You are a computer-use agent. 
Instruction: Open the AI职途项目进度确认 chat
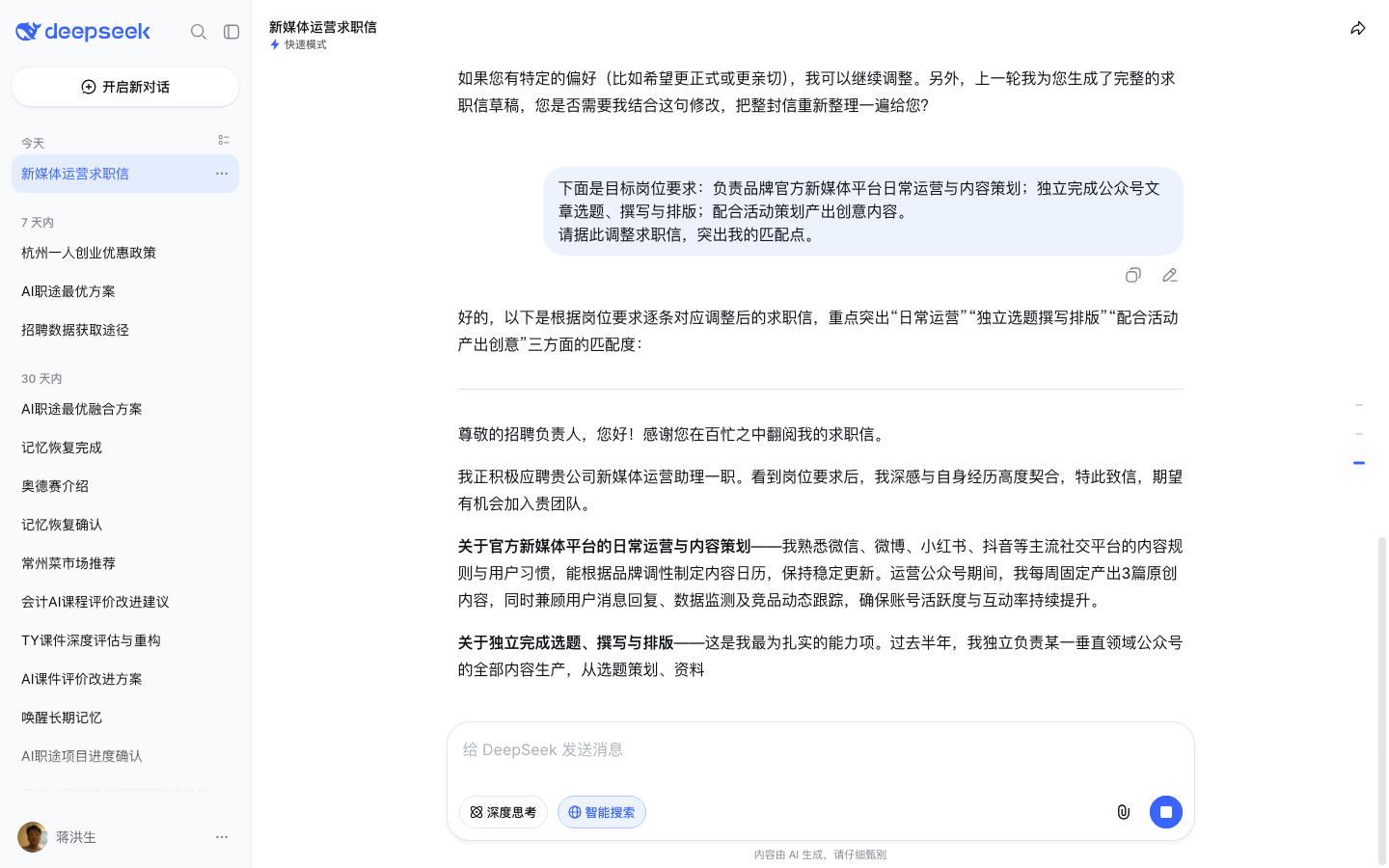tap(125, 756)
